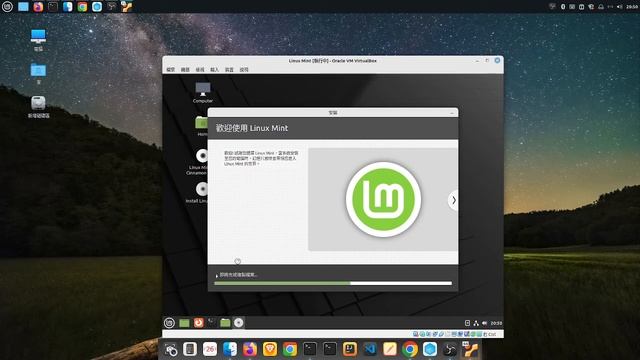Open guest Mint menu button in VM taskbar
Viewport: 640px width, 360px height.
(x=169, y=323)
